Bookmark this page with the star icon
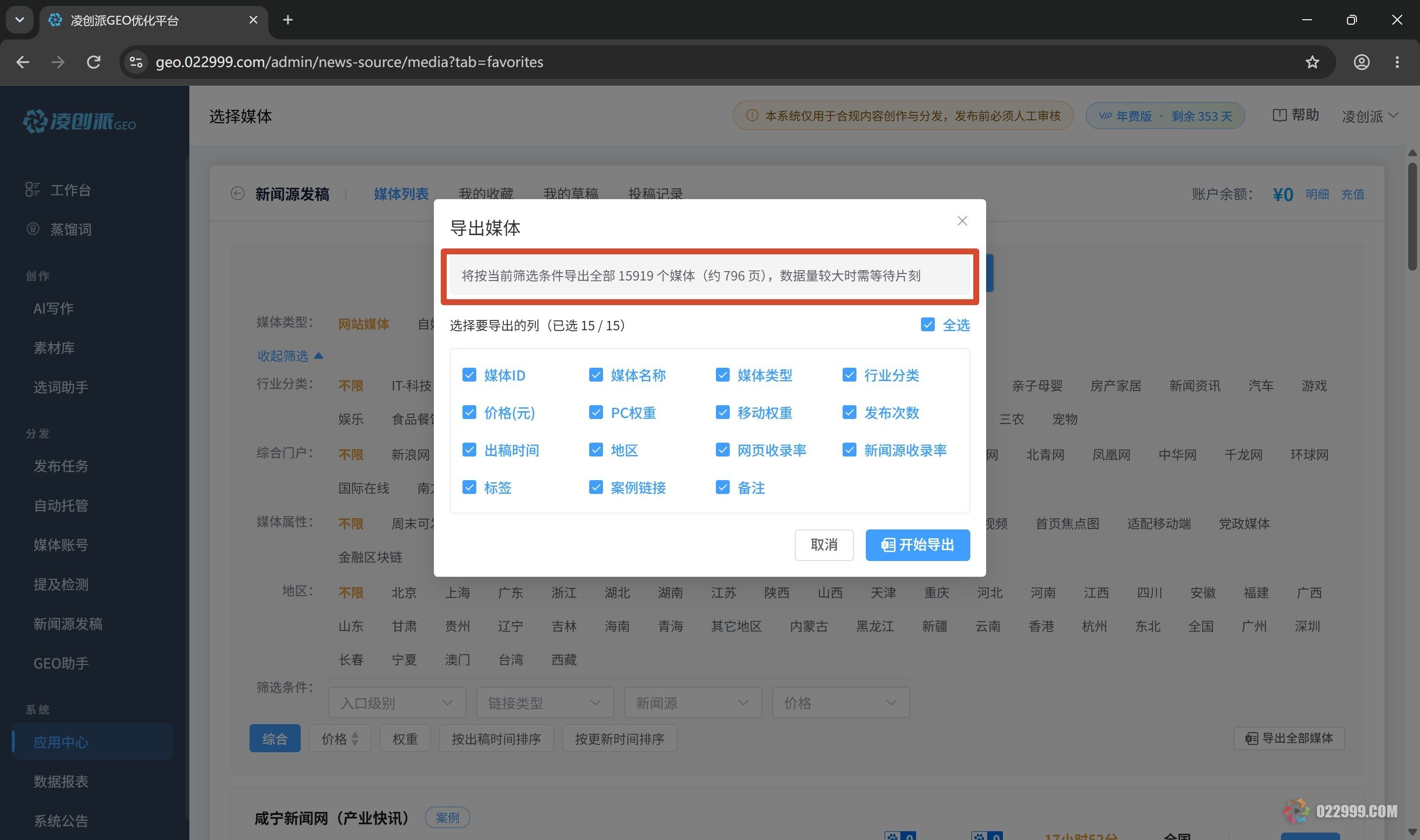Image resolution: width=1420 pixels, height=840 pixels. [1312, 62]
